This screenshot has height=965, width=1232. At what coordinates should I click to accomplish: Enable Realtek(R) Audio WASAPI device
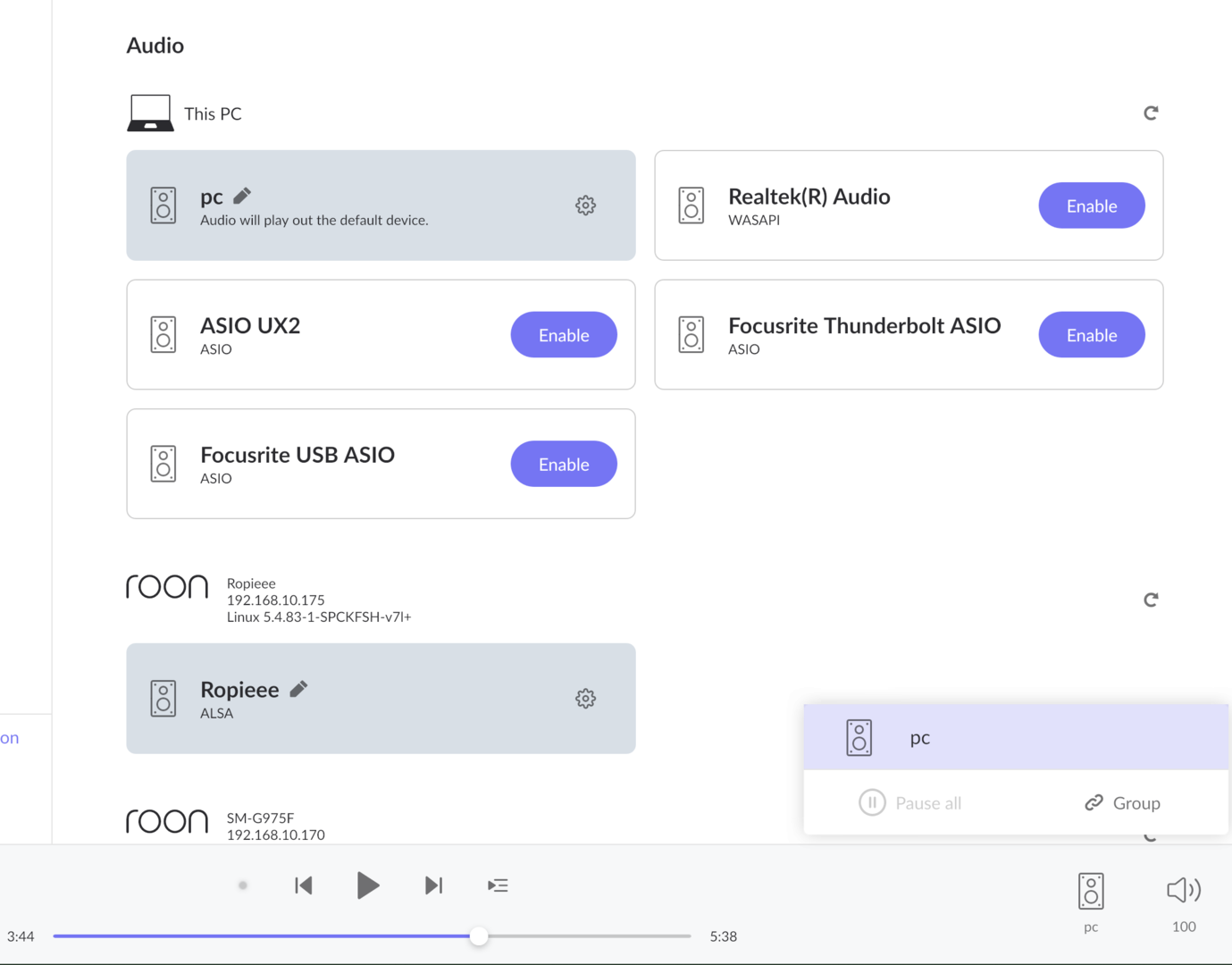1092,206
